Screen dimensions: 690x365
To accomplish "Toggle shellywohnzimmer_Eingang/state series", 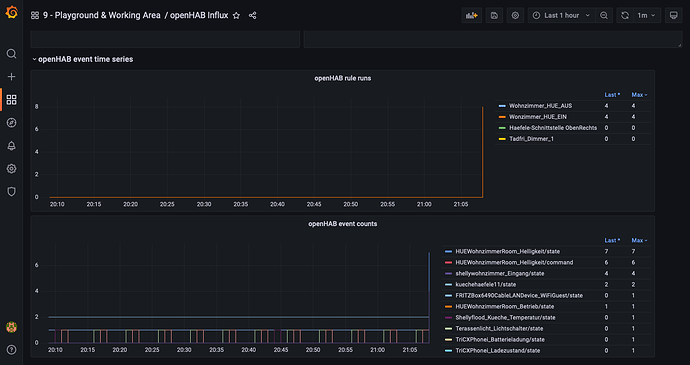I will (x=500, y=273).
